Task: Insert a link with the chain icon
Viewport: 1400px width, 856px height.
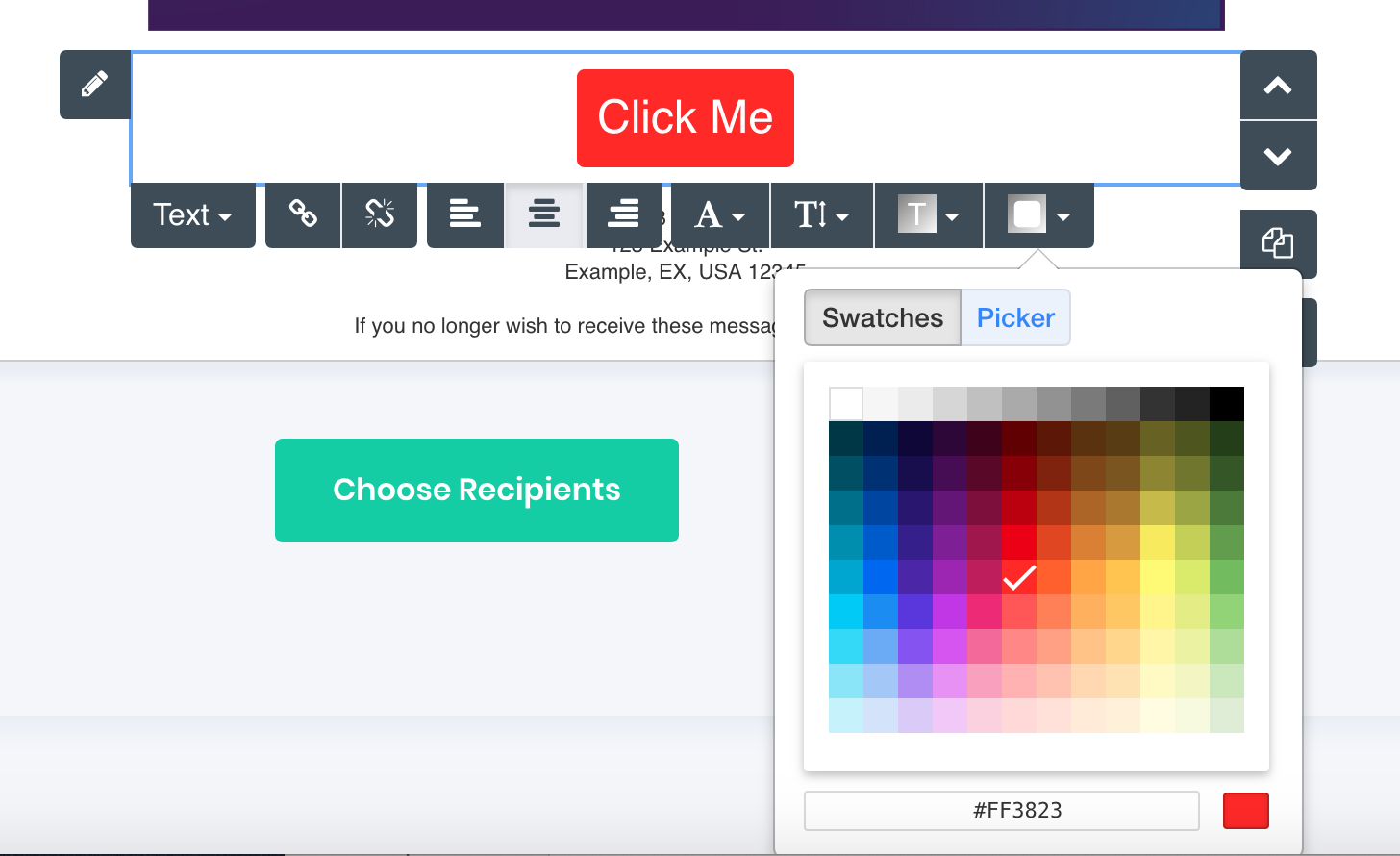Action: click(x=303, y=214)
